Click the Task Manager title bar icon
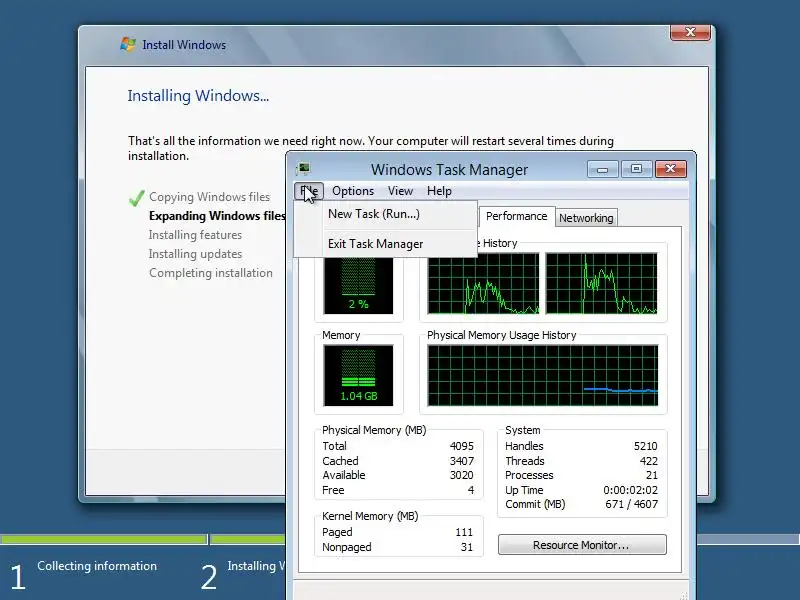The height and width of the screenshot is (600, 800). [x=303, y=168]
